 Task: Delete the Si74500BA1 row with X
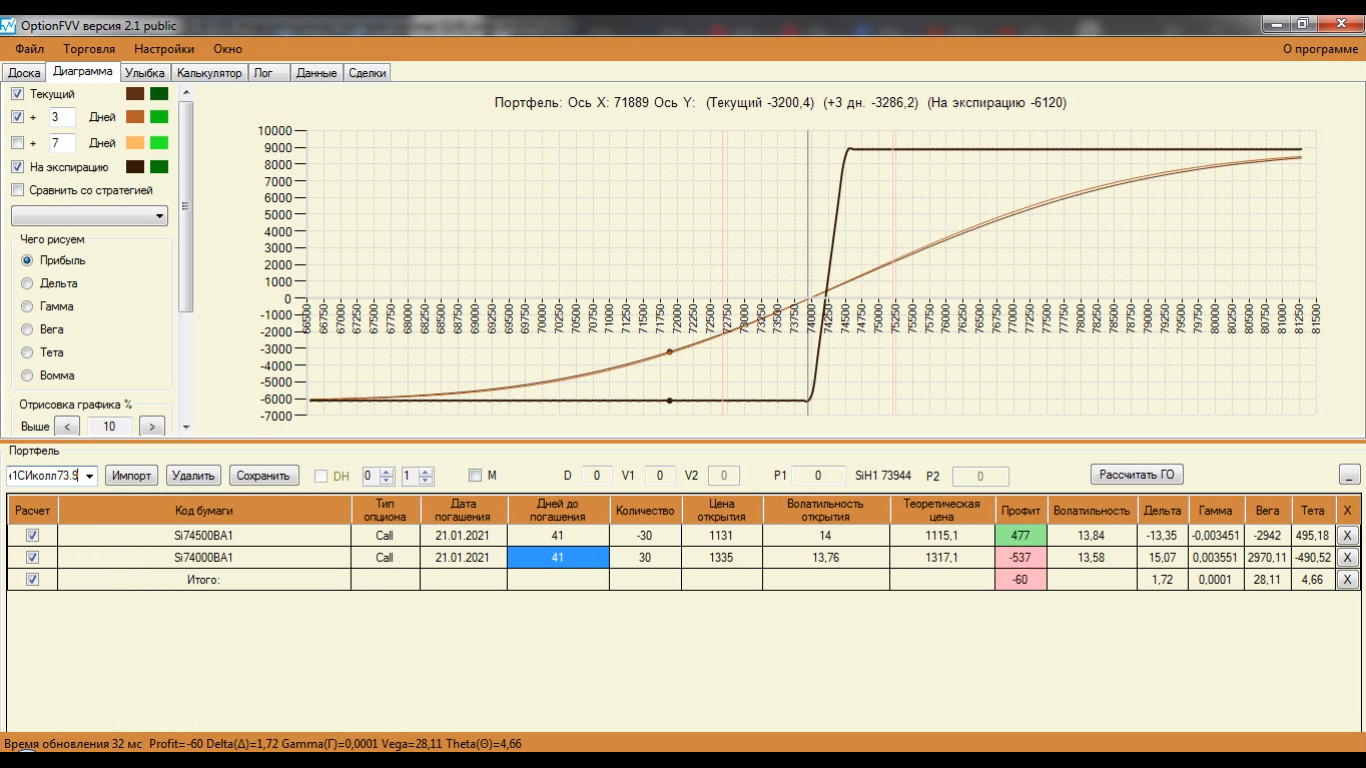coord(1347,535)
